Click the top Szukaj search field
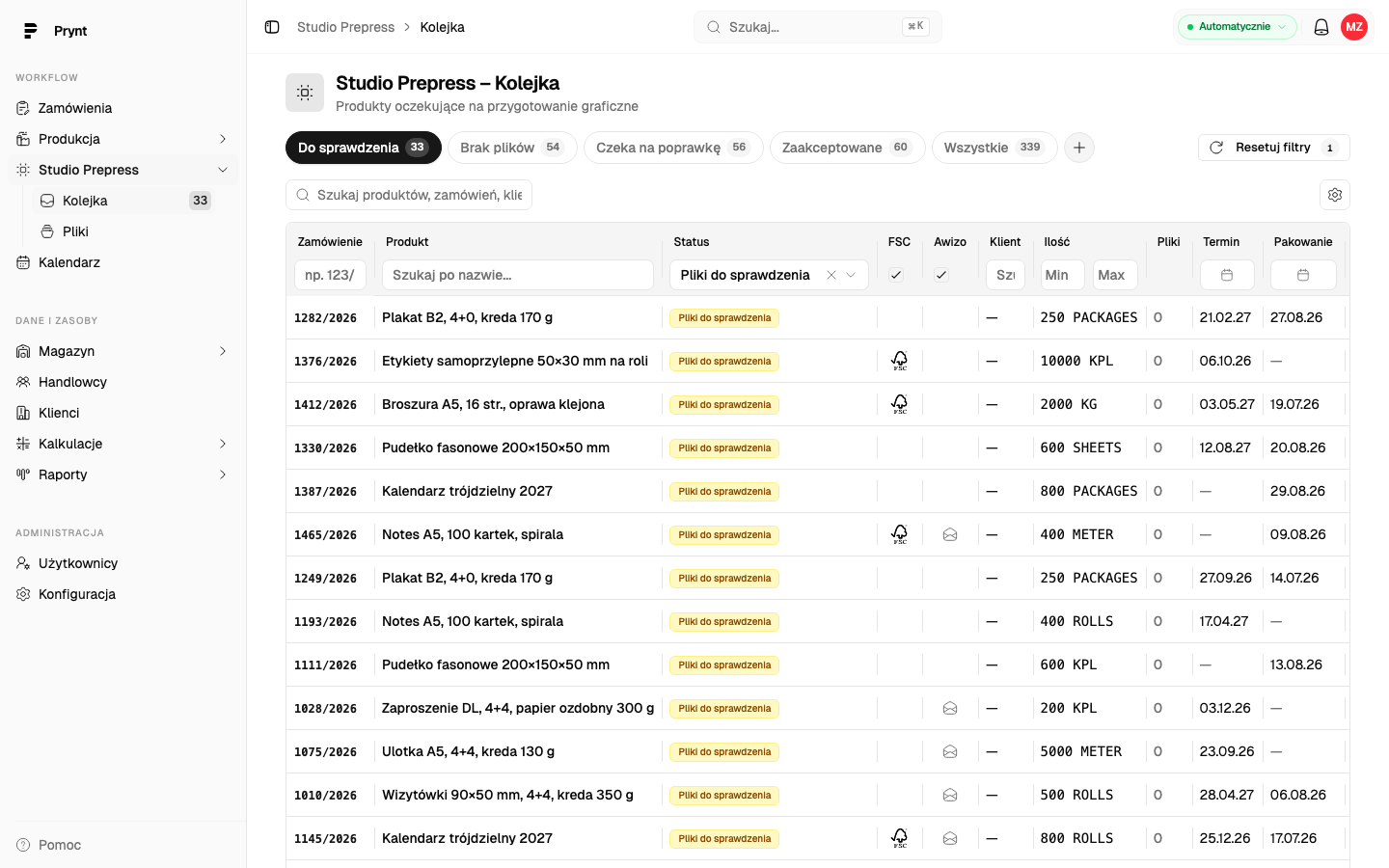 point(818,27)
